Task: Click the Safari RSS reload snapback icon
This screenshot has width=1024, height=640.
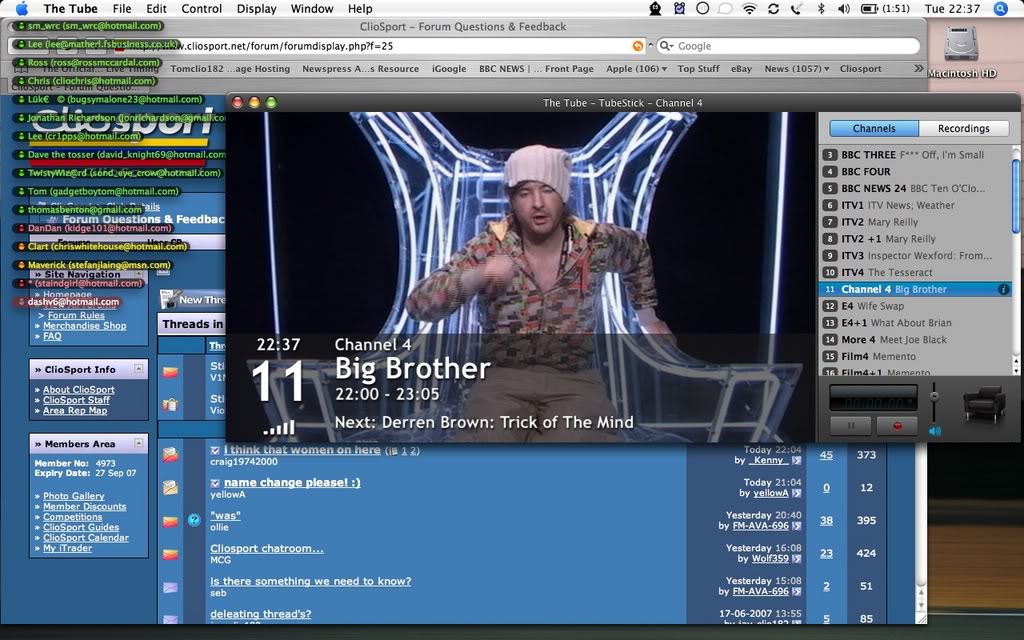Action: click(x=638, y=46)
